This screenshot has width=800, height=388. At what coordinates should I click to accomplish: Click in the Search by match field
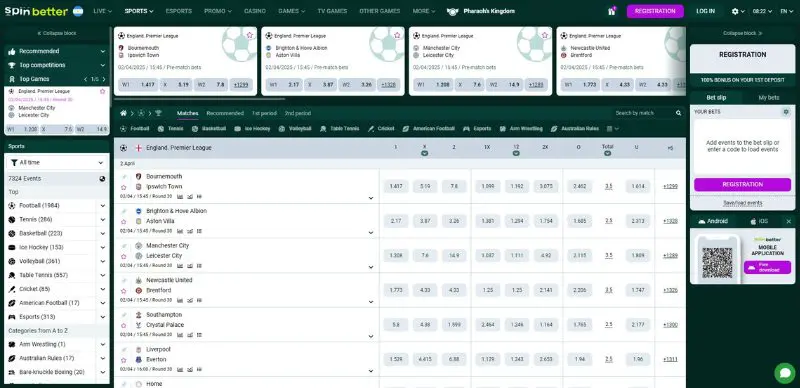click(644, 113)
